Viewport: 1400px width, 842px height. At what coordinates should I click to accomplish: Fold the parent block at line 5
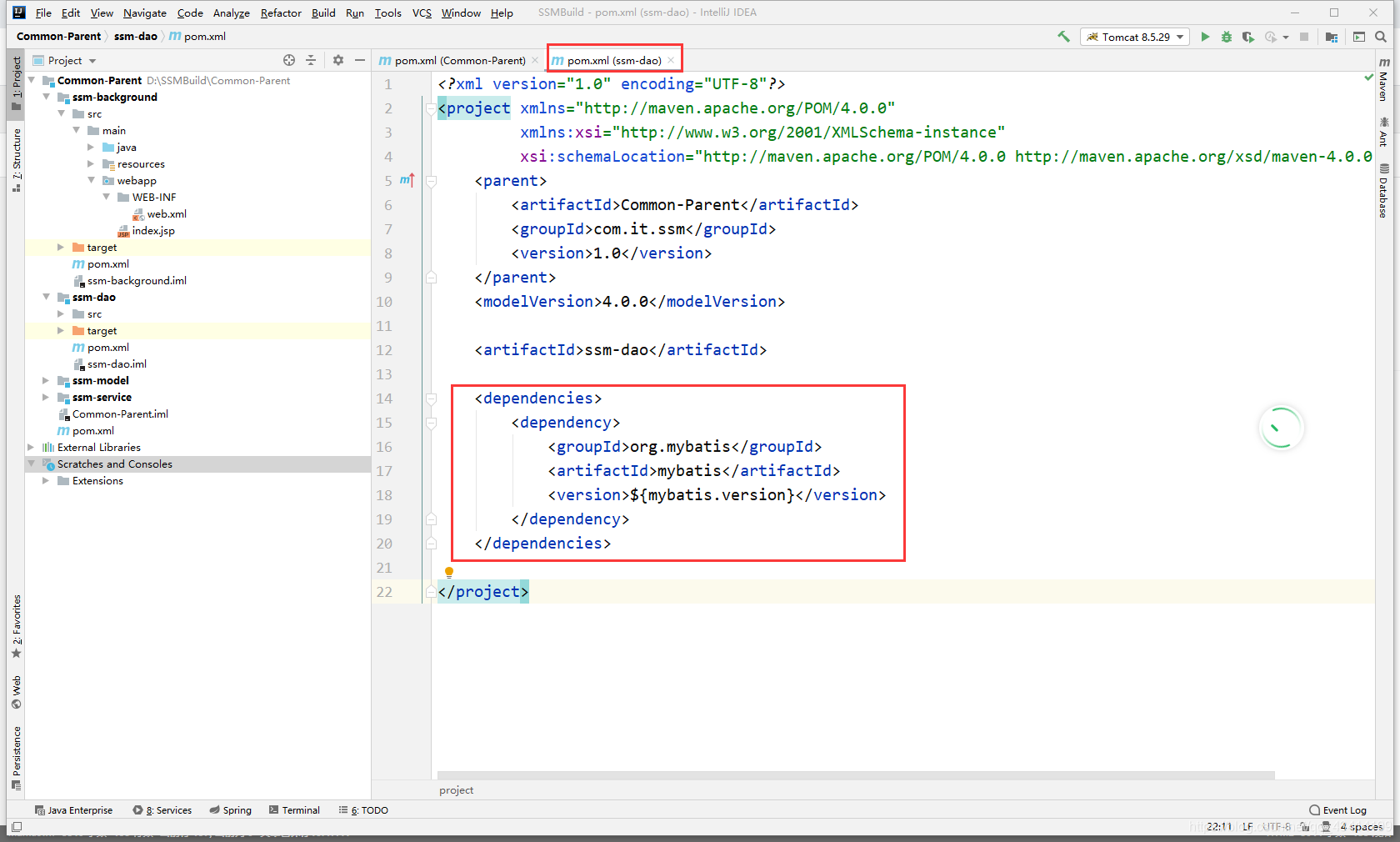point(431,181)
